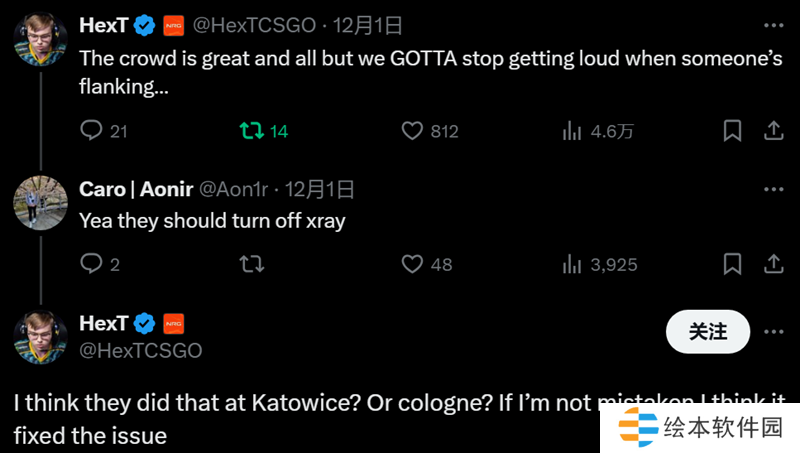
Task: View analytics showing 4.6万 views
Action: (x=597, y=131)
